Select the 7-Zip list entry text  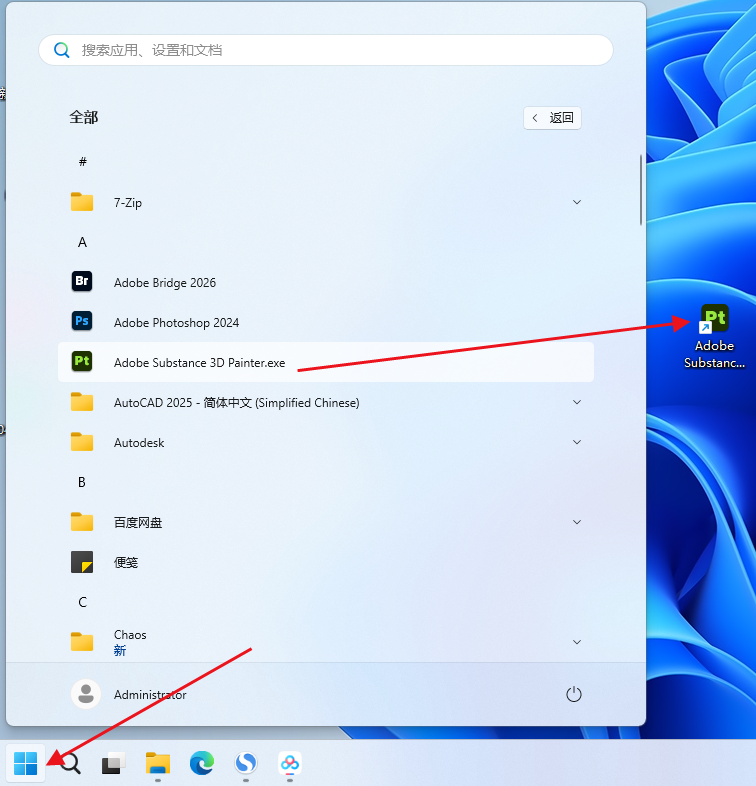pyautogui.click(x=128, y=203)
